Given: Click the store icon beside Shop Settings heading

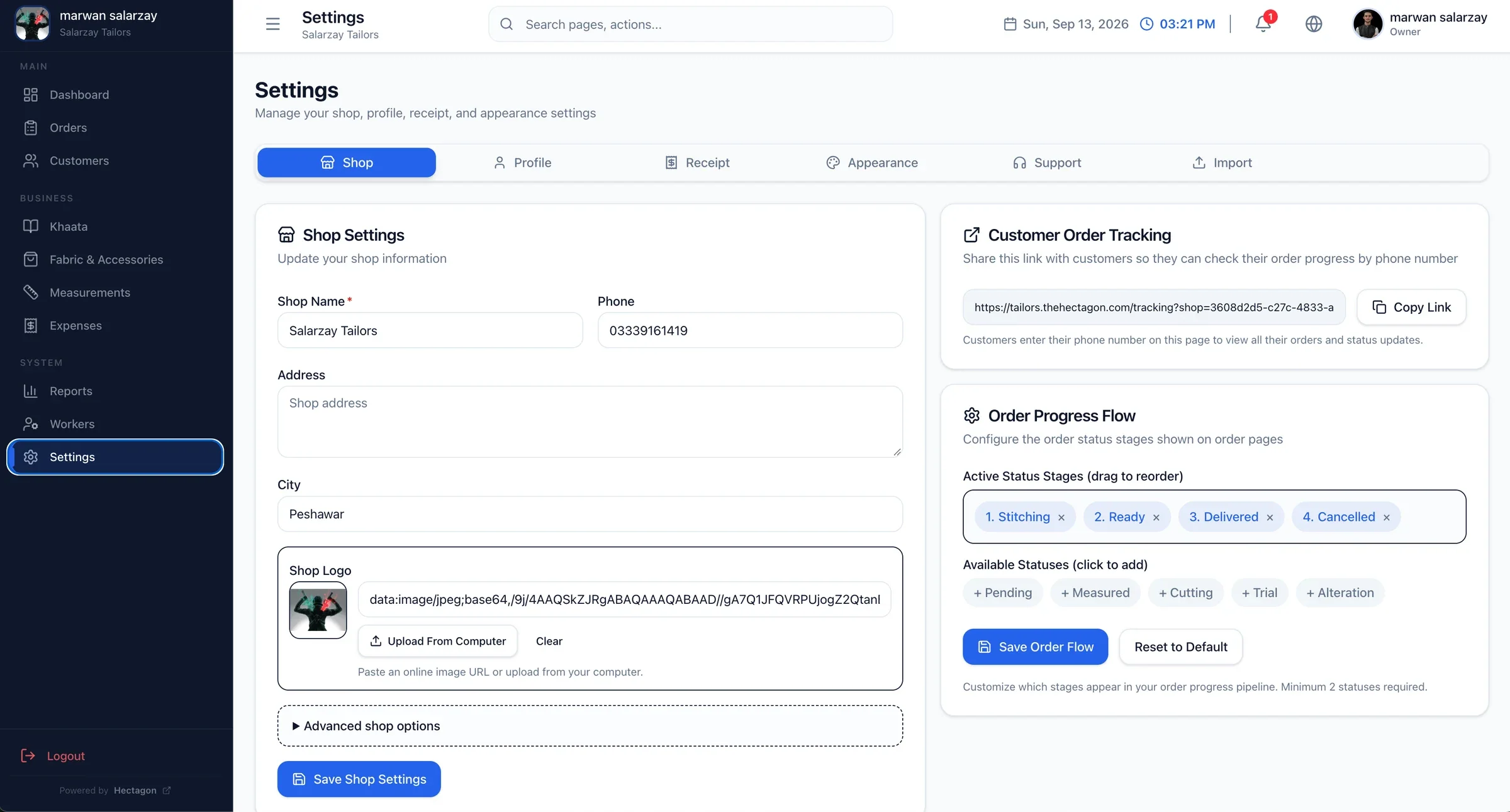Looking at the screenshot, I should (x=286, y=235).
